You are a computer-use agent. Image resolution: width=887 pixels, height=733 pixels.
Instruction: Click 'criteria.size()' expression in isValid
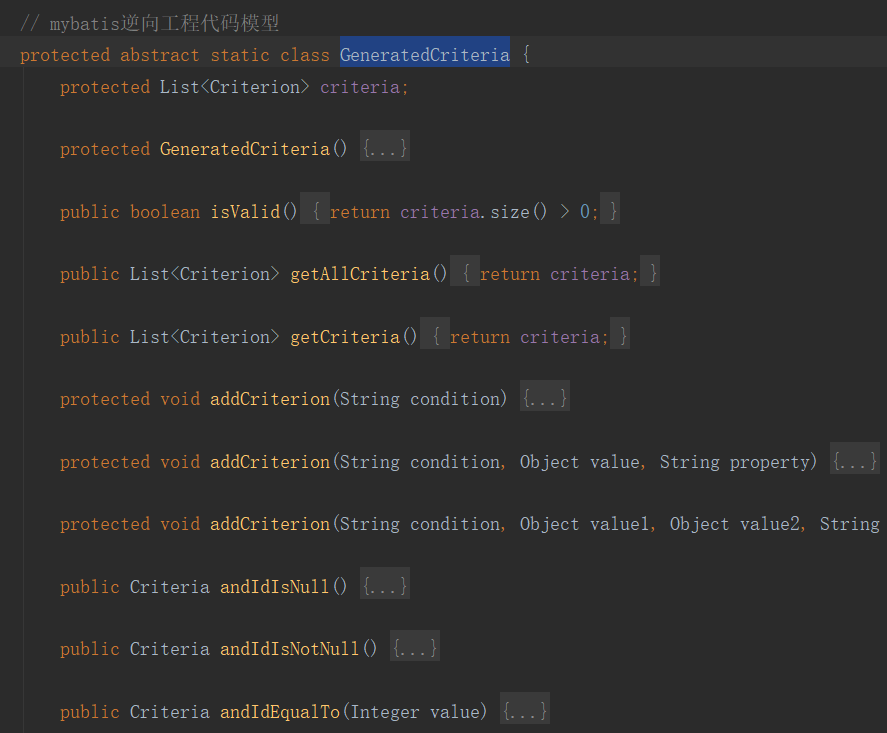[x=473, y=212]
